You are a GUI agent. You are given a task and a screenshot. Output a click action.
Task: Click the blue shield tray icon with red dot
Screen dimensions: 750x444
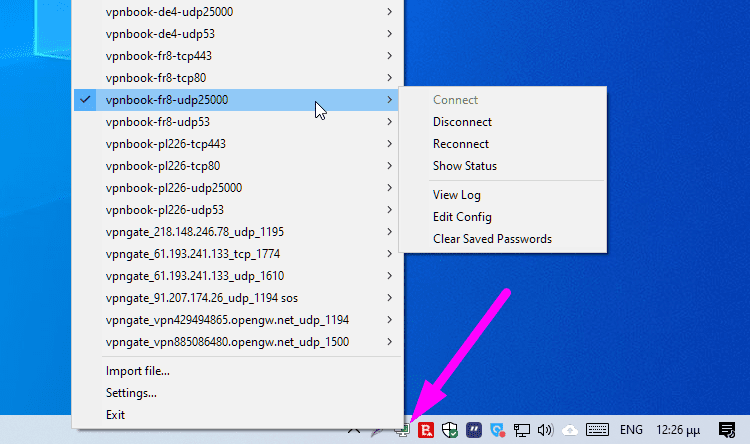click(497, 430)
